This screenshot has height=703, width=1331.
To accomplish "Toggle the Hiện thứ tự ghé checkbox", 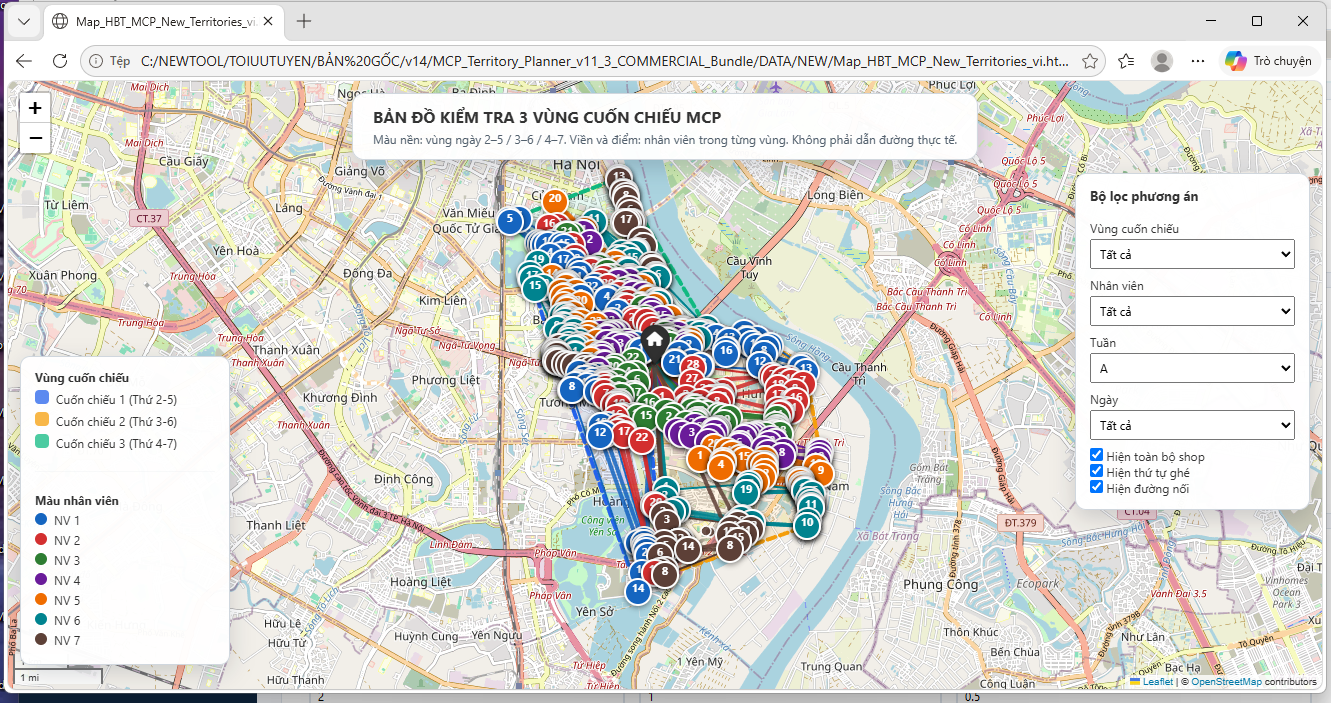I will 1097,471.
